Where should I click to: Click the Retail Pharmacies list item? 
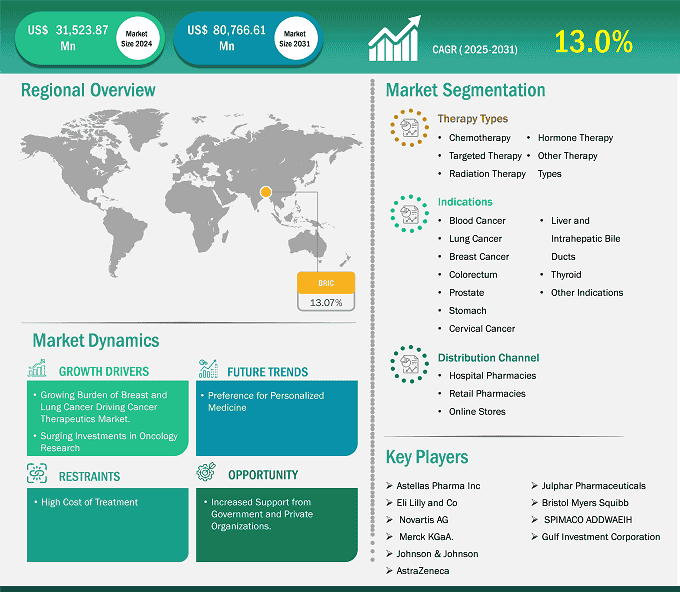[x=487, y=394]
